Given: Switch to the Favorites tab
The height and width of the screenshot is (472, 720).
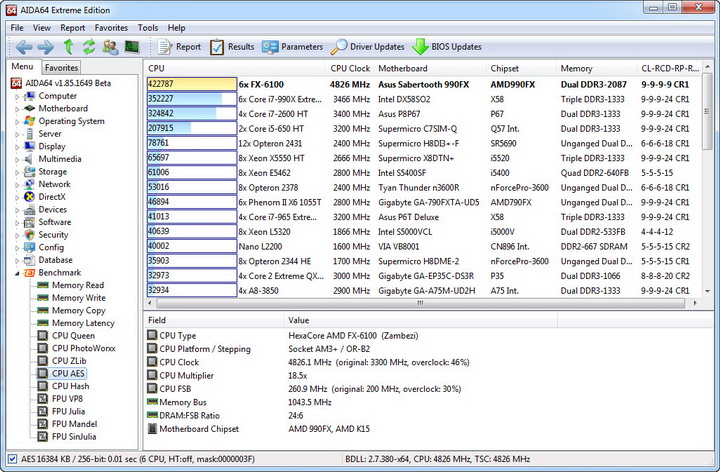Looking at the screenshot, I should click(61, 68).
